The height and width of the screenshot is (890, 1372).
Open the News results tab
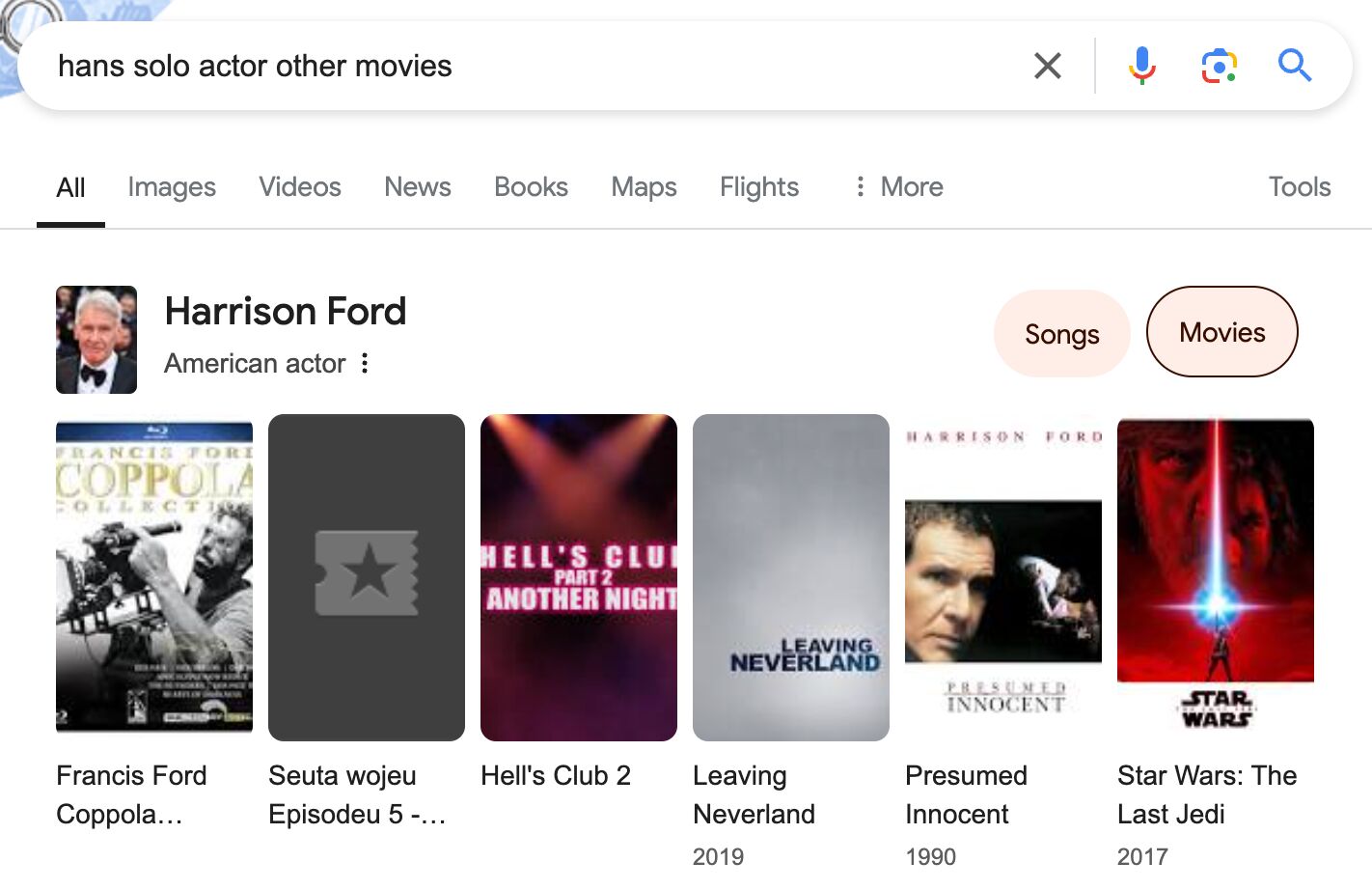417,186
